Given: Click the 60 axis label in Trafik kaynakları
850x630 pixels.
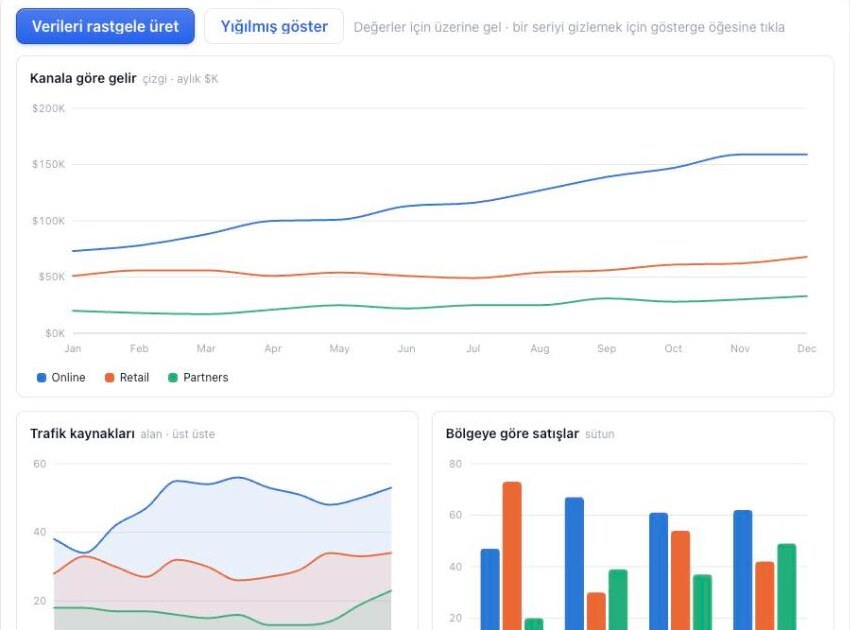Looking at the screenshot, I should click(x=40, y=464).
